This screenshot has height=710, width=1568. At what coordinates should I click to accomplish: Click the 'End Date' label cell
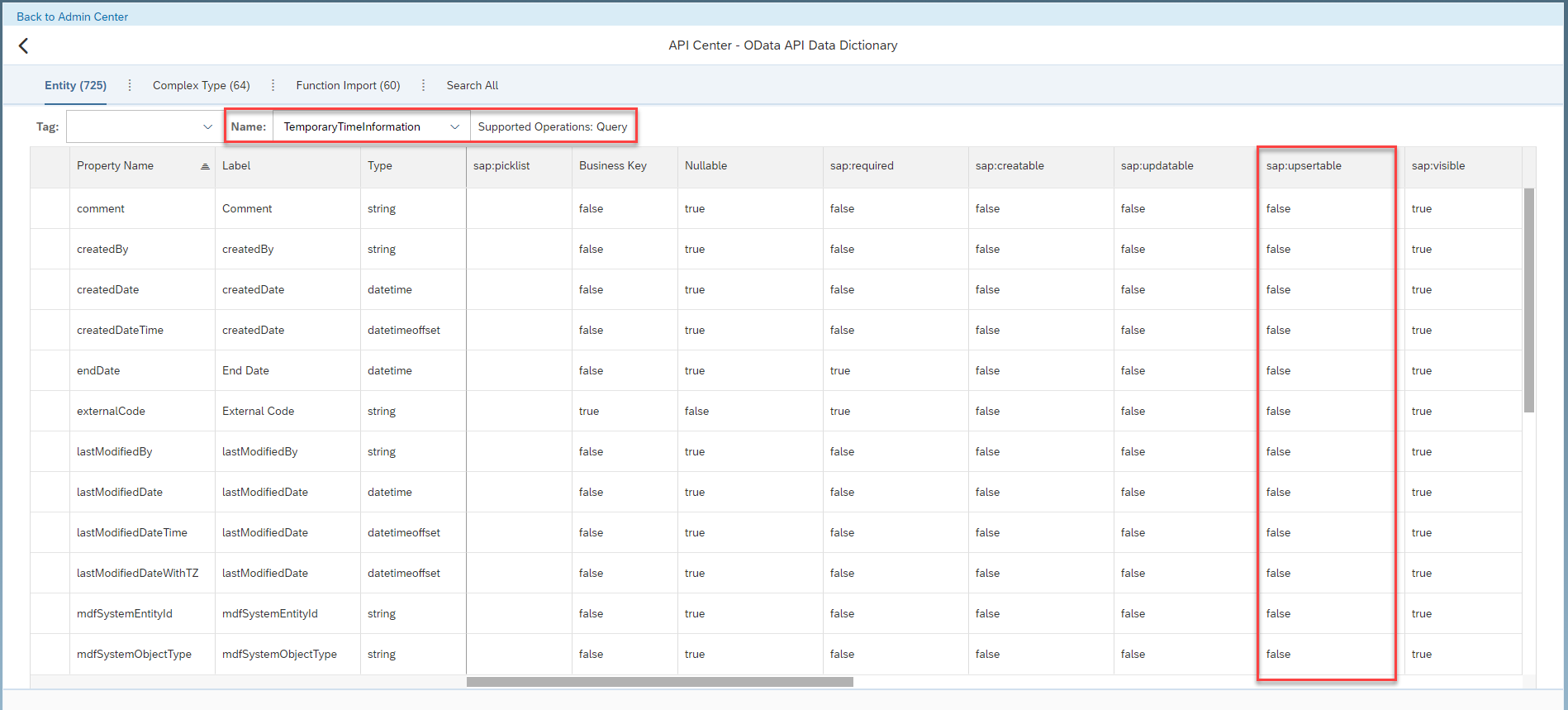(x=287, y=370)
